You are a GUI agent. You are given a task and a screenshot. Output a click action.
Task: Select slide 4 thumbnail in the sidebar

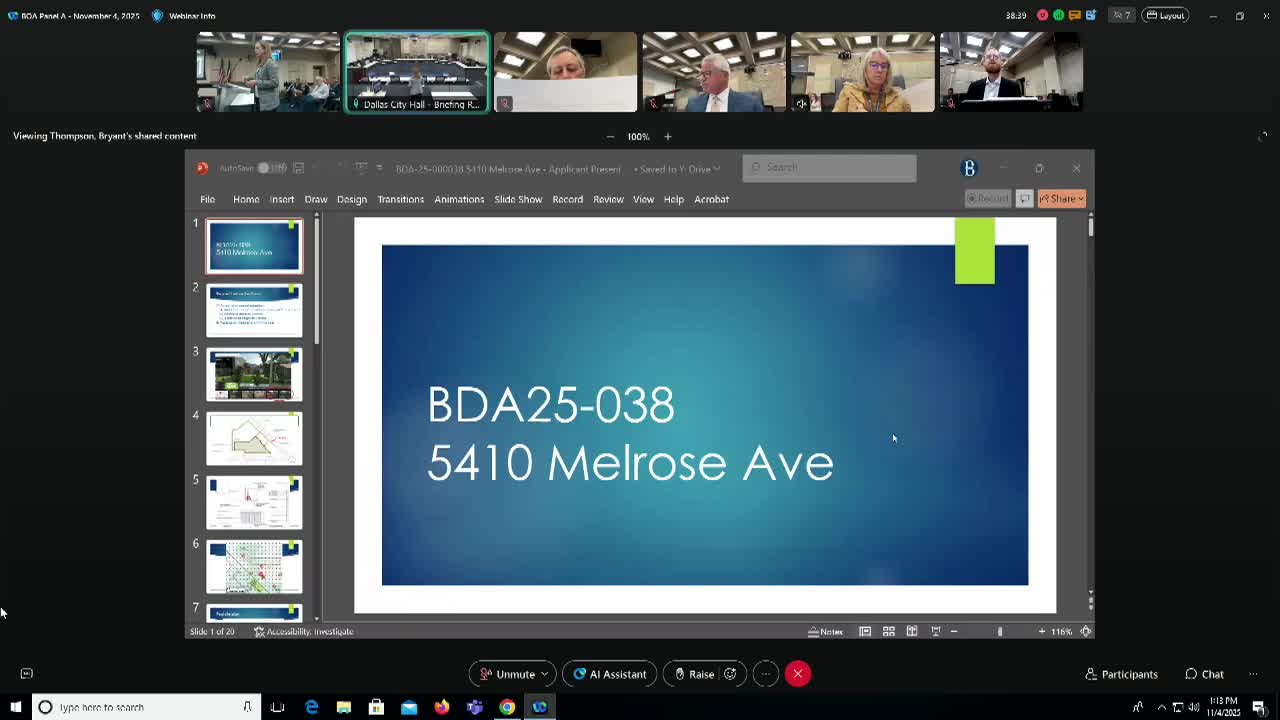coord(254,438)
